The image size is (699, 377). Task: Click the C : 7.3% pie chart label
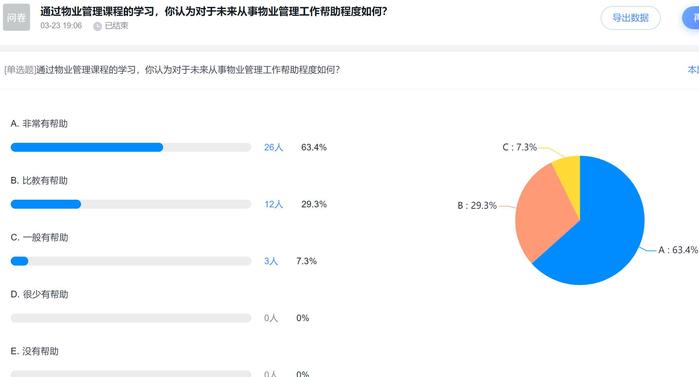pyautogui.click(x=519, y=147)
